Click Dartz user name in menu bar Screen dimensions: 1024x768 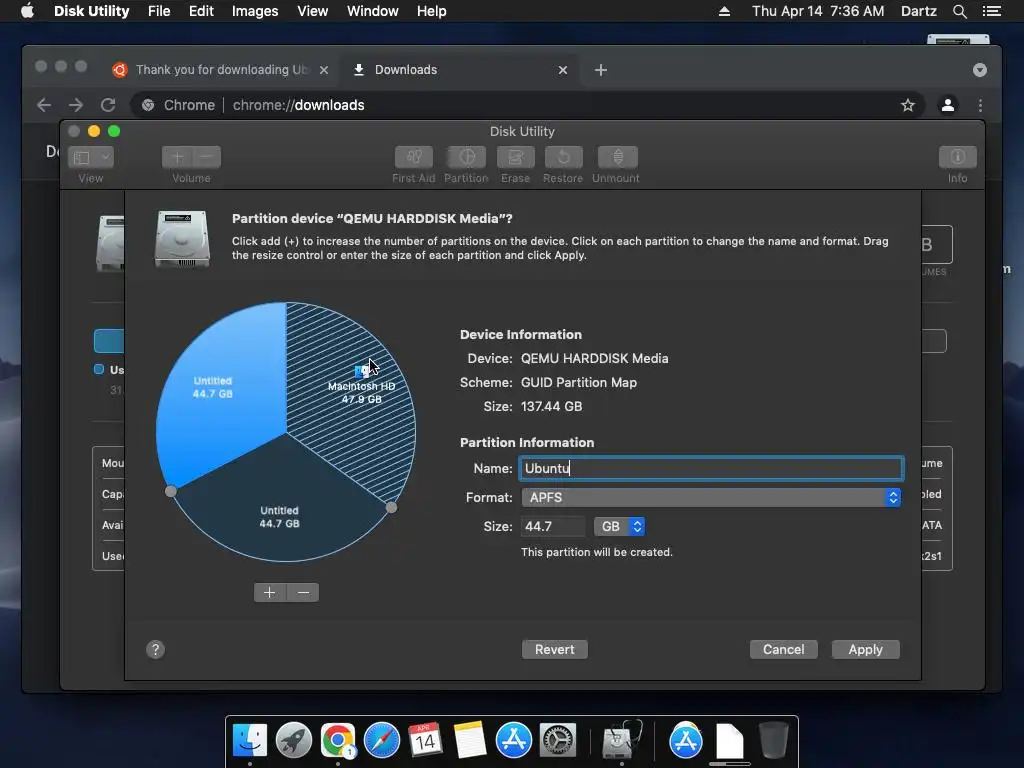pos(918,11)
